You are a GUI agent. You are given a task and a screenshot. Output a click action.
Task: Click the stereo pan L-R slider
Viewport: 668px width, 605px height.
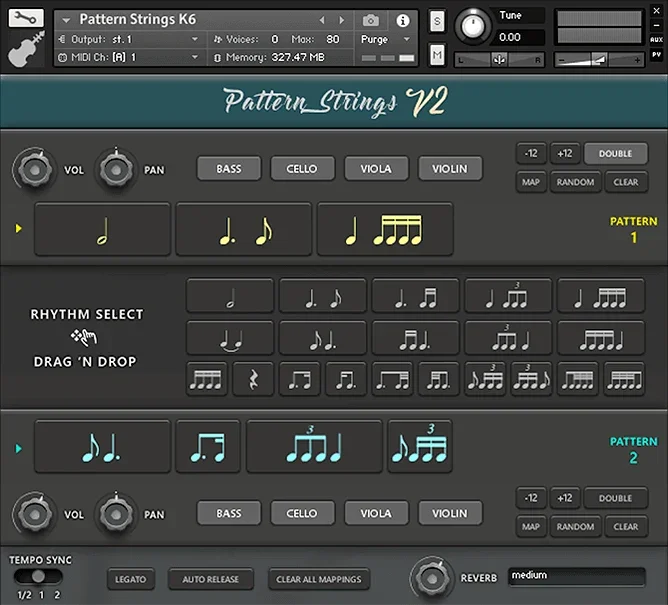click(499, 60)
